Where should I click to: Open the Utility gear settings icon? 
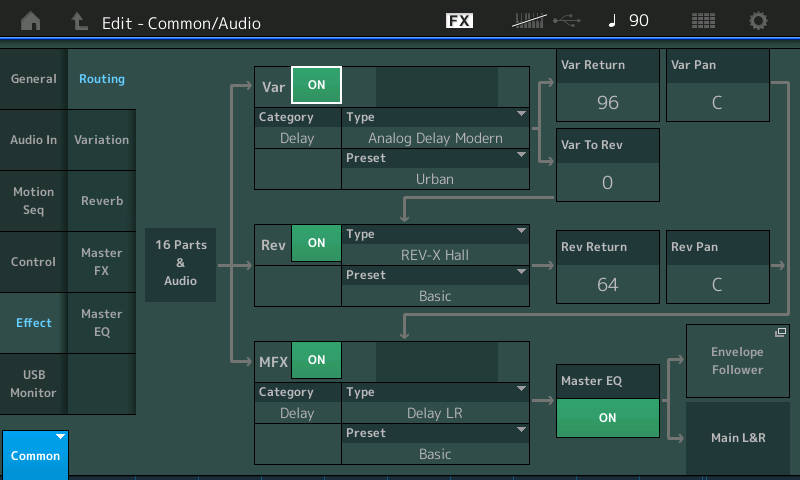click(759, 21)
